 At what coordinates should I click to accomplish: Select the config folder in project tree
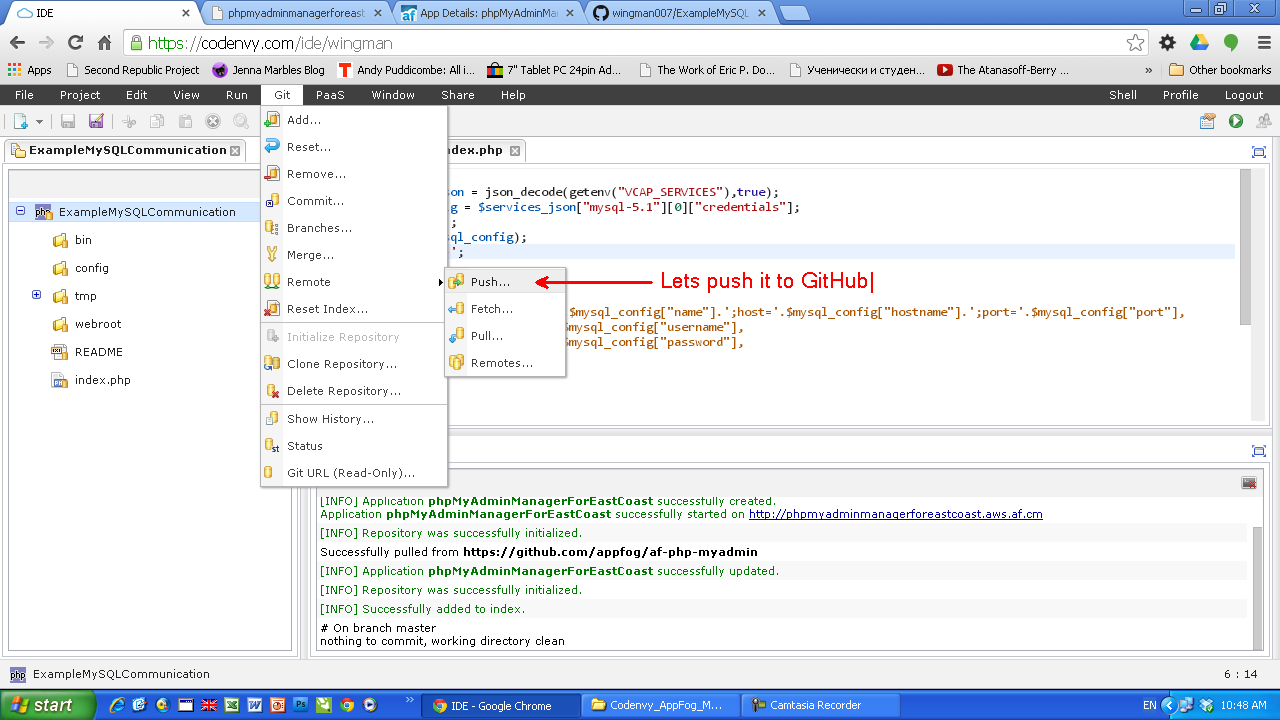pyautogui.click(x=91, y=268)
